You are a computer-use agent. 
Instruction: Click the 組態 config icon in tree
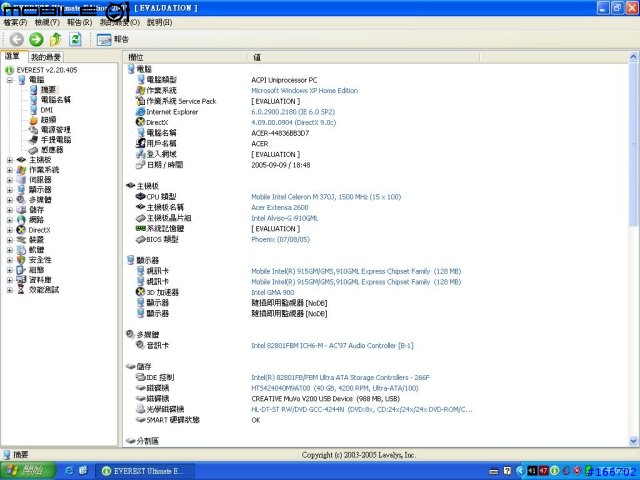[x=21, y=270]
